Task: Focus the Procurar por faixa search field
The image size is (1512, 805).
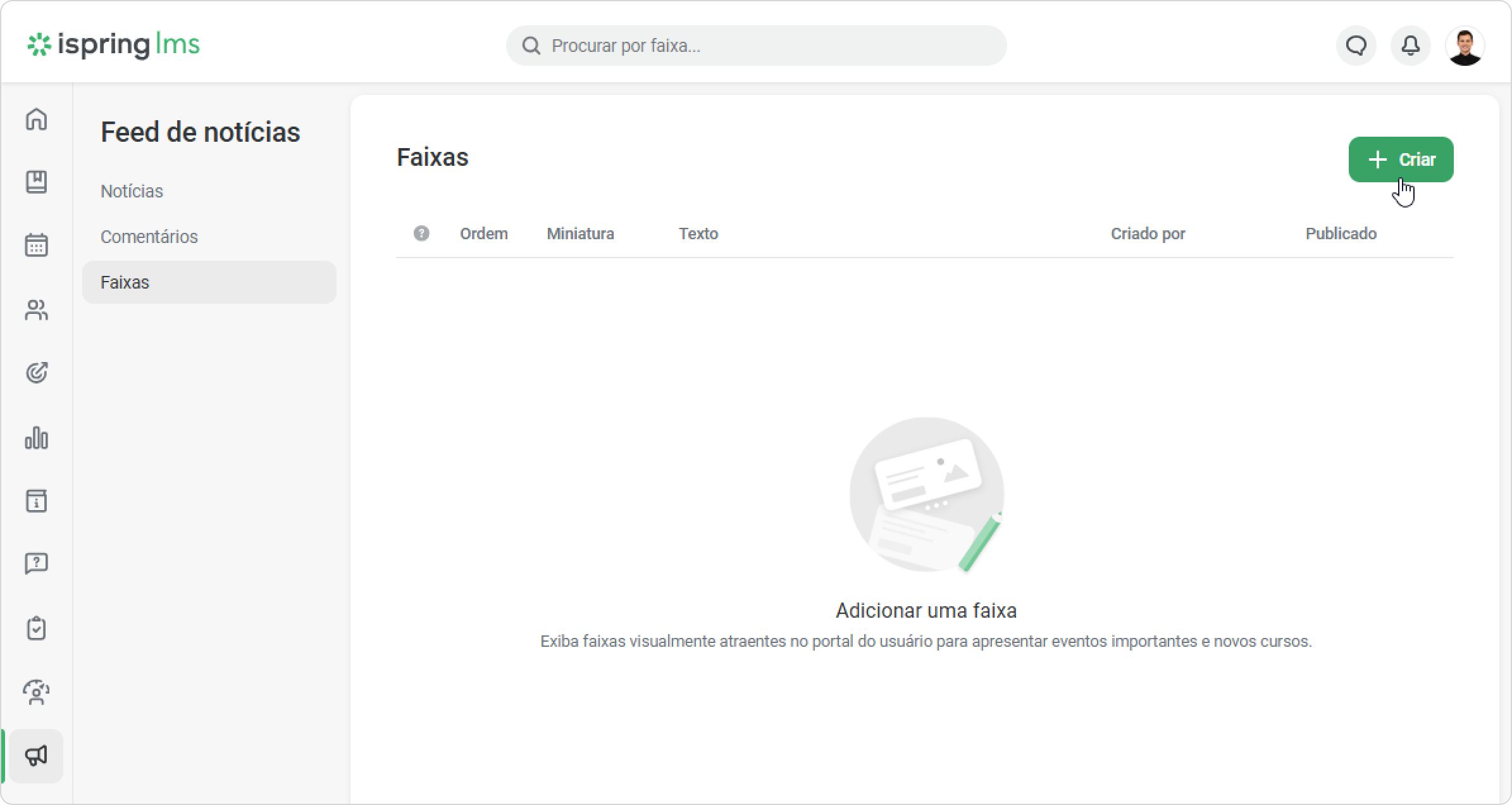Action: coord(756,46)
